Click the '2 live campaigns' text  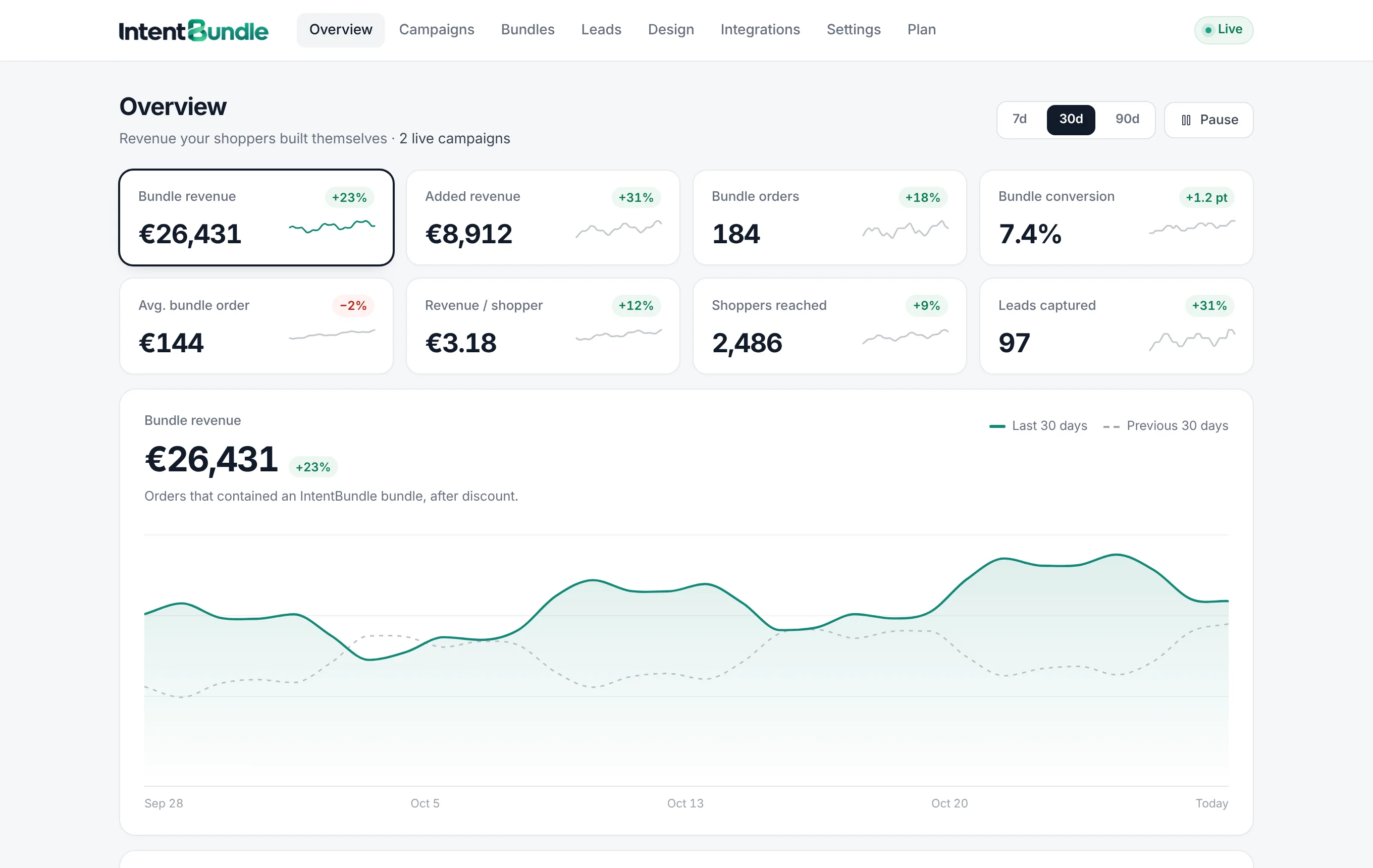click(454, 138)
